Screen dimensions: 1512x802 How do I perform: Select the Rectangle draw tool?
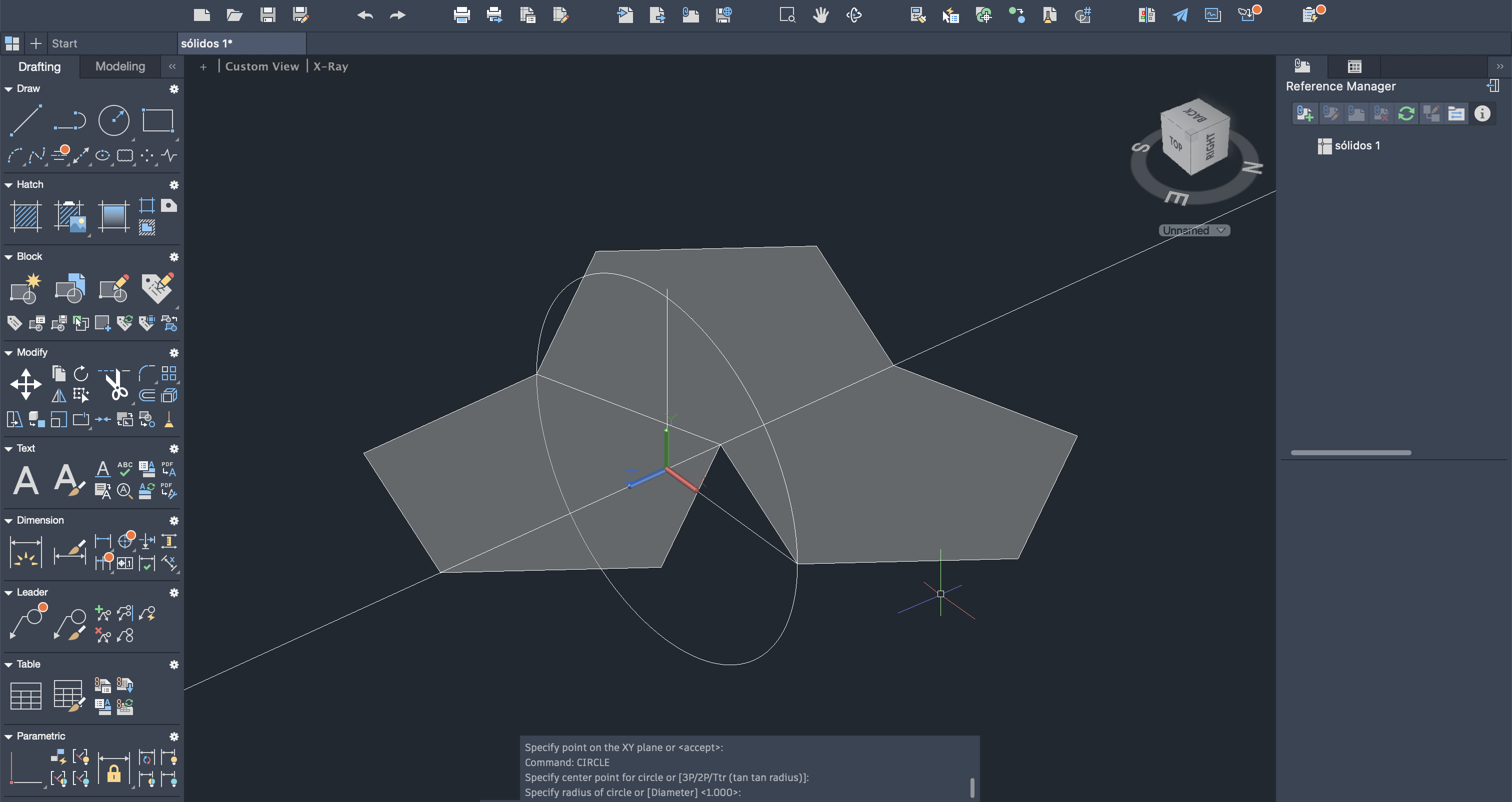[x=157, y=120]
